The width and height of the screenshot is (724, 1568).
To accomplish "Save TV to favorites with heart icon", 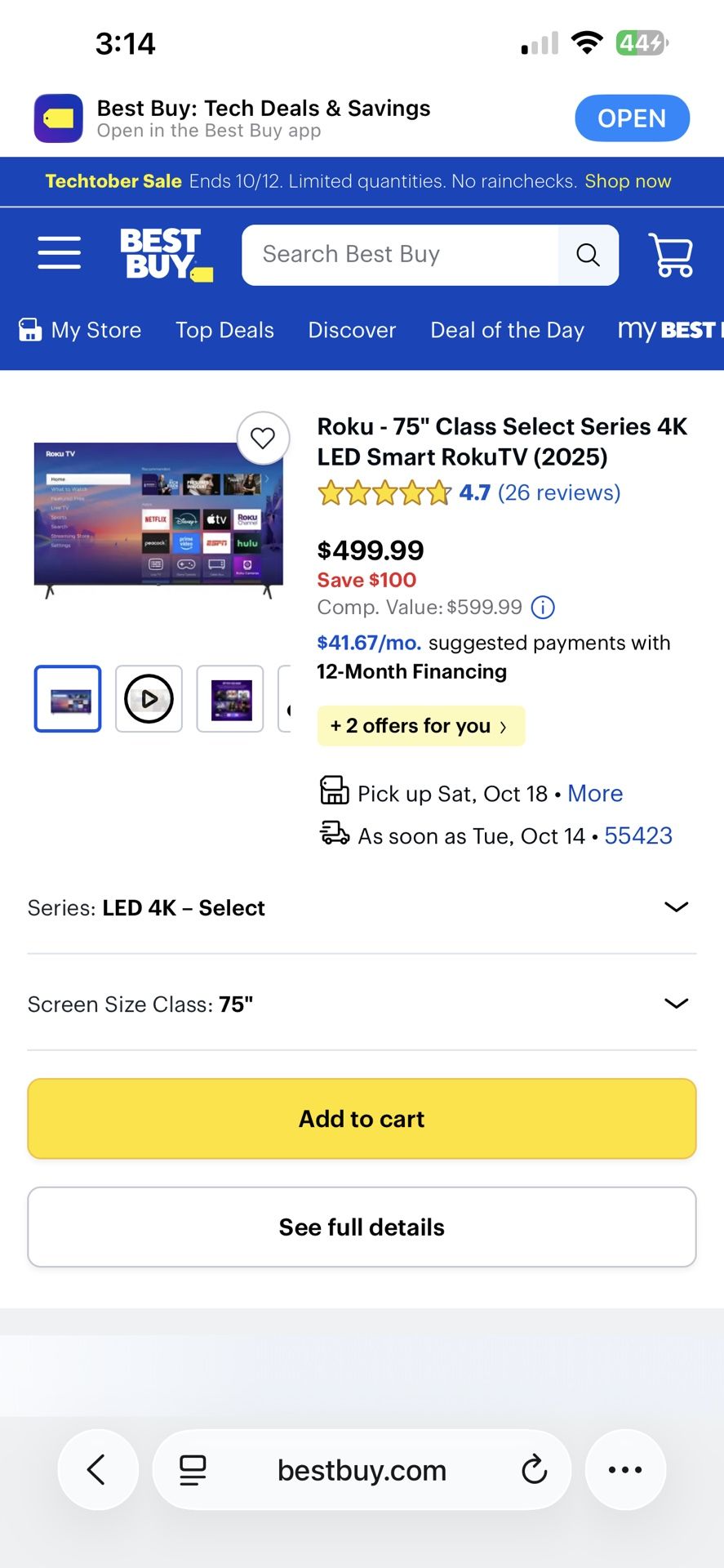I will [263, 439].
